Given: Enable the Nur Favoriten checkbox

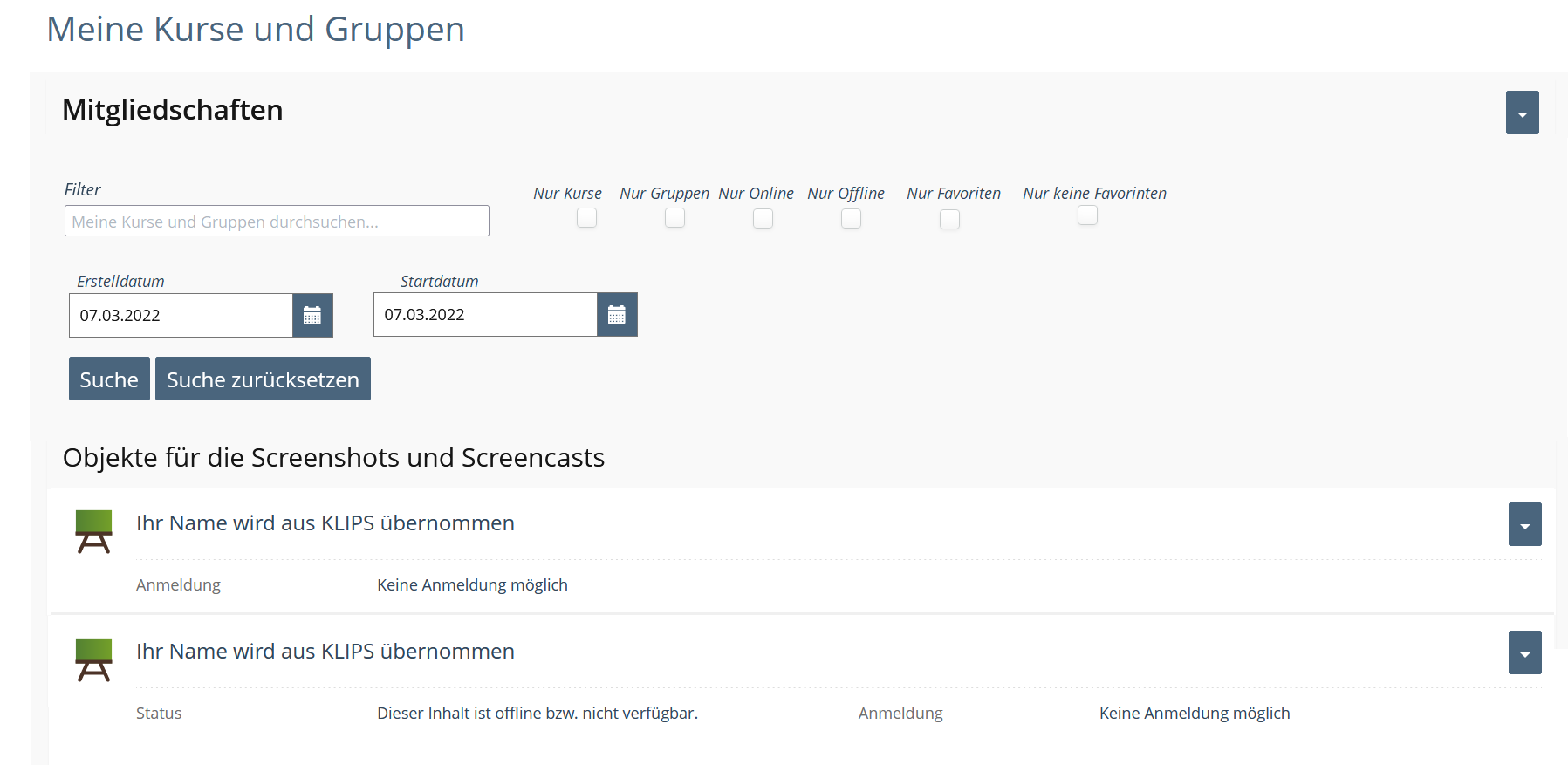Looking at the screenshot, I should (x=949, y=219).
